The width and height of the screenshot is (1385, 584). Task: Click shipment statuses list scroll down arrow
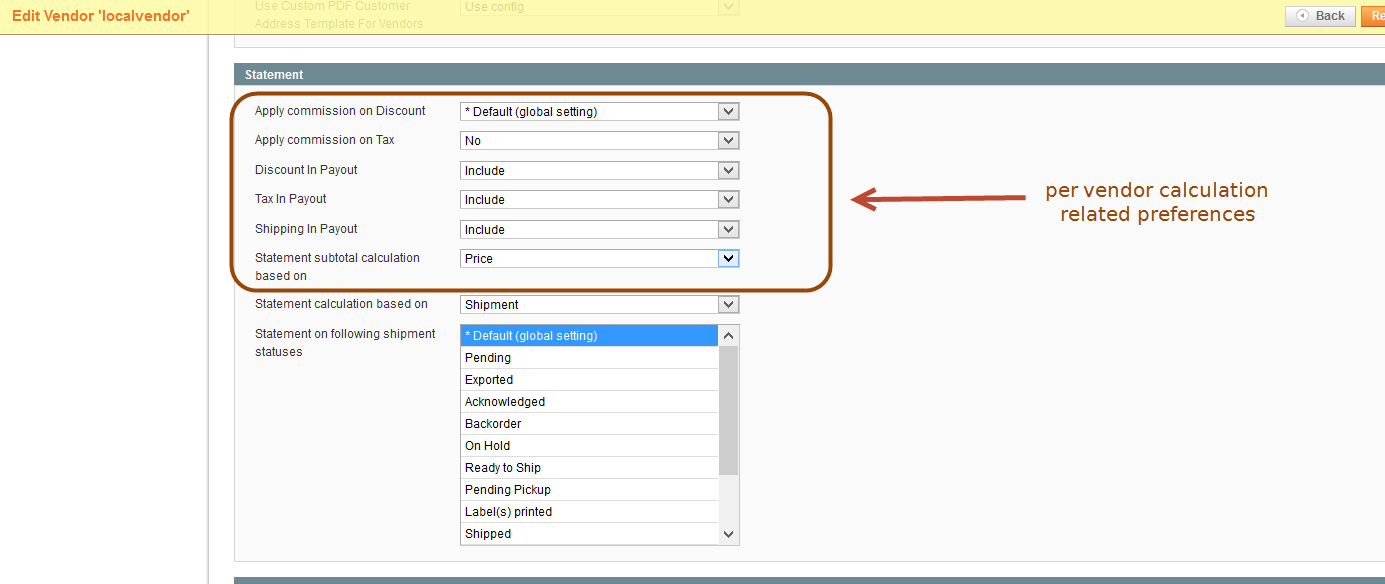(x=729, y=535)
